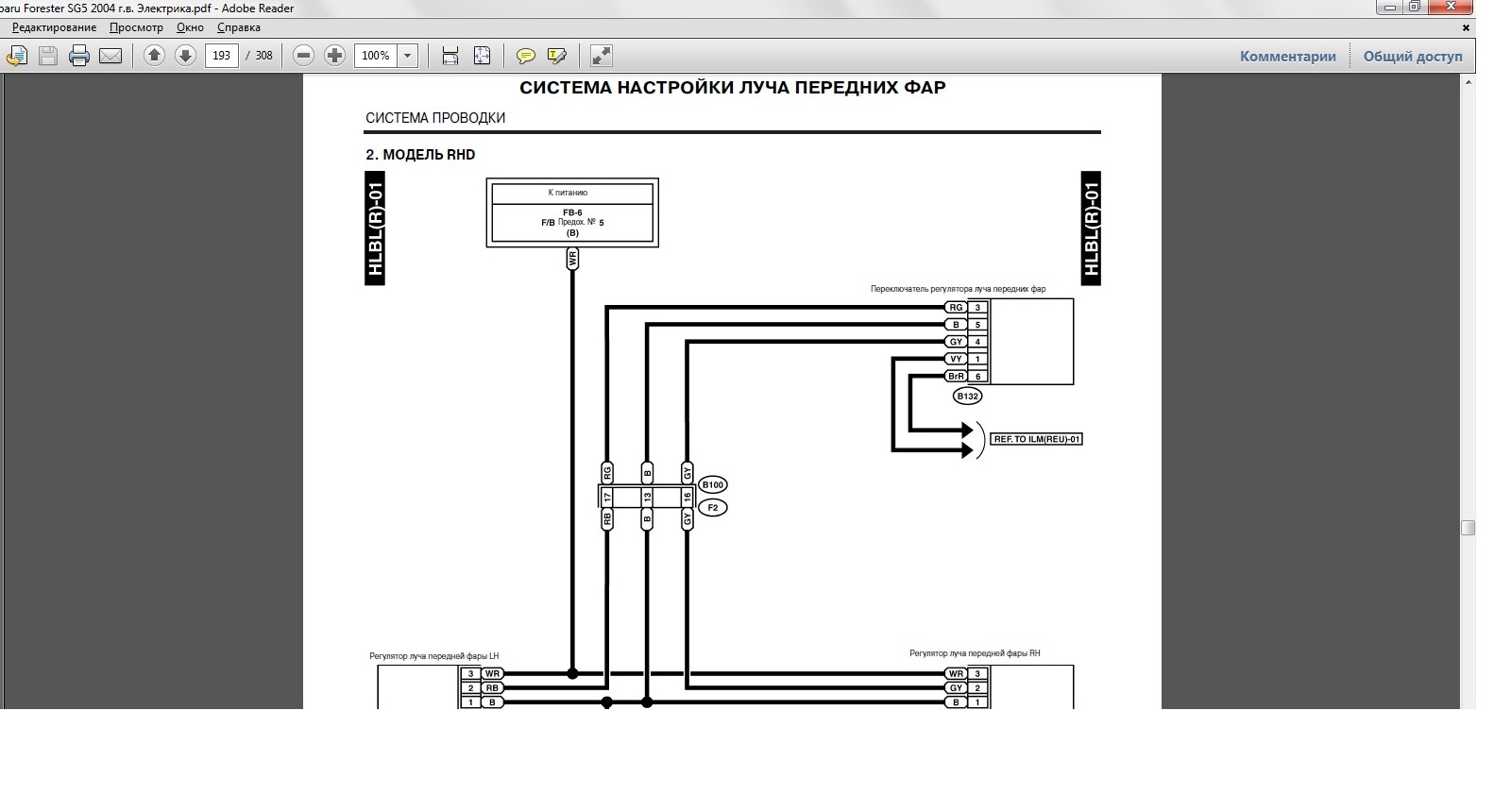Click the F2 connector label
The height and width of the screenshot is (812, 1511).
pos(713,508)
